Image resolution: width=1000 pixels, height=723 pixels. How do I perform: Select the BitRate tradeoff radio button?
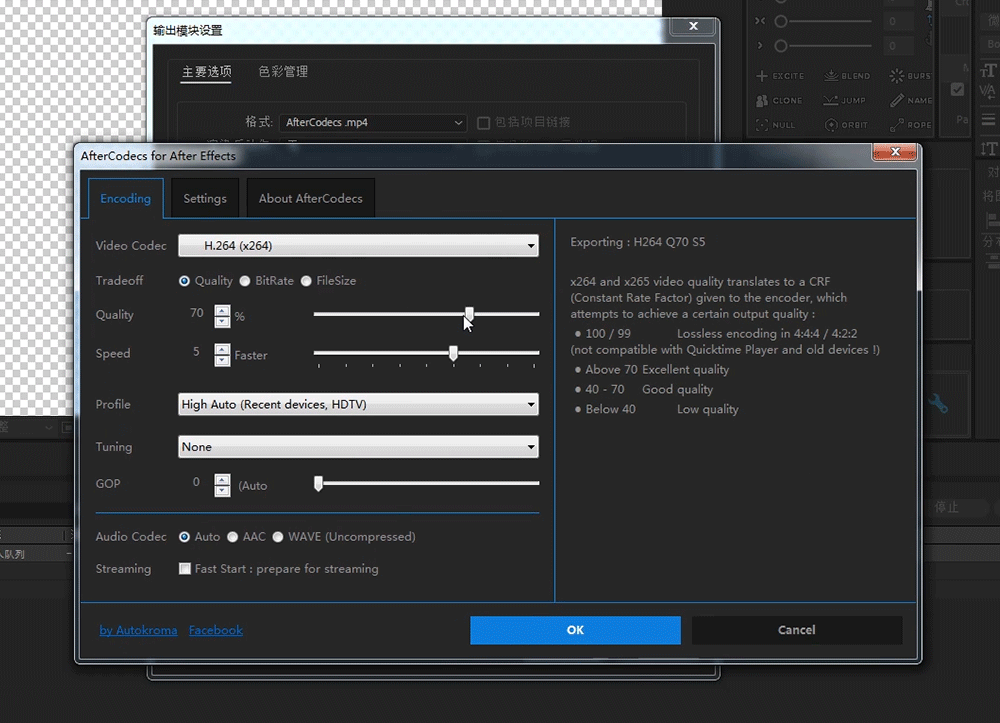pos(245,281)
